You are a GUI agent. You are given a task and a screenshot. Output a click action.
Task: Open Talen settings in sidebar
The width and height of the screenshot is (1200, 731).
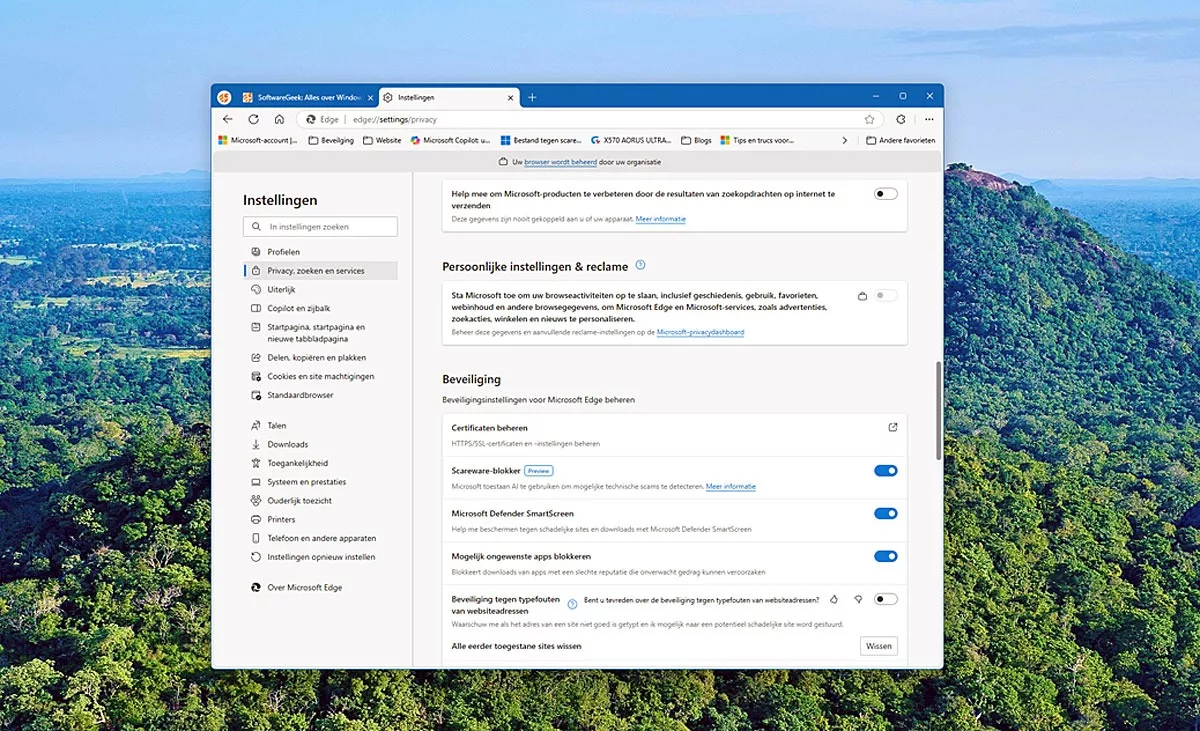320,425
